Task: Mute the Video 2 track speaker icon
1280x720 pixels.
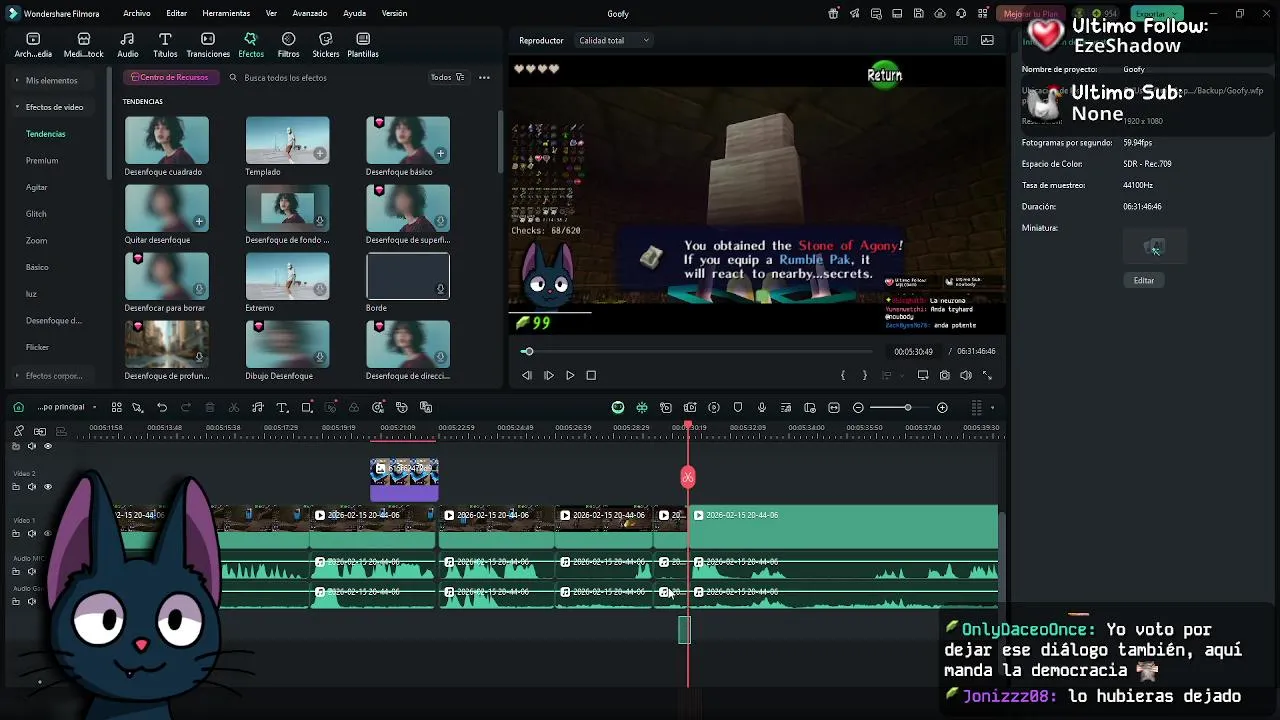Action: (x=31, y=487)
